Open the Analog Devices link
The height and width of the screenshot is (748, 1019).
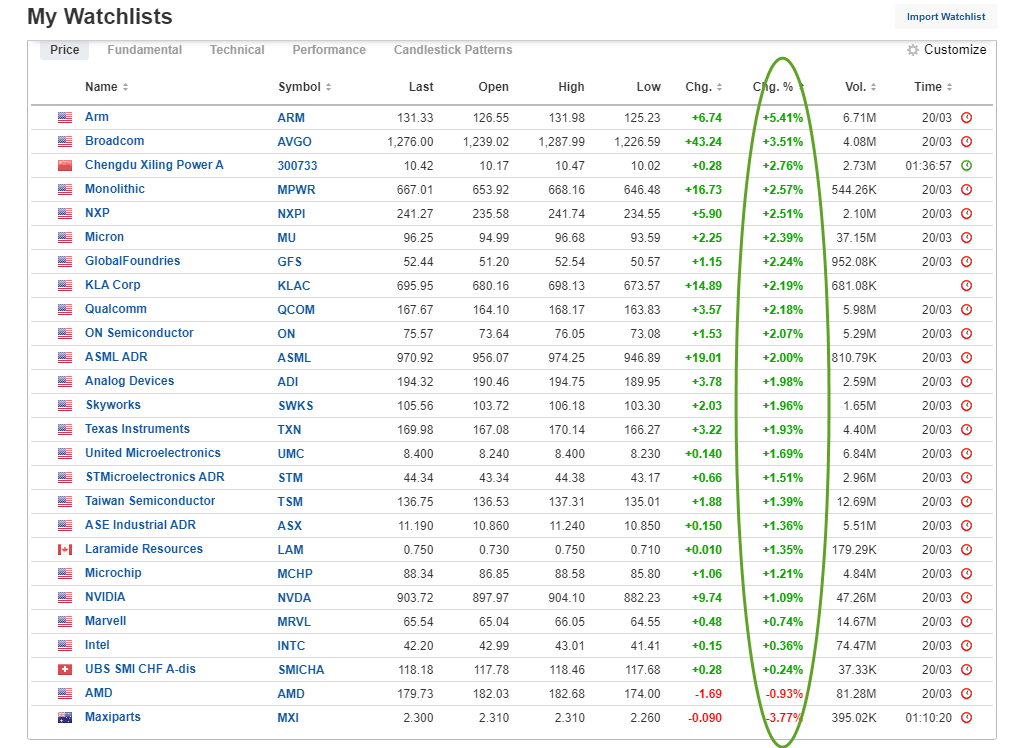[129, 381]
